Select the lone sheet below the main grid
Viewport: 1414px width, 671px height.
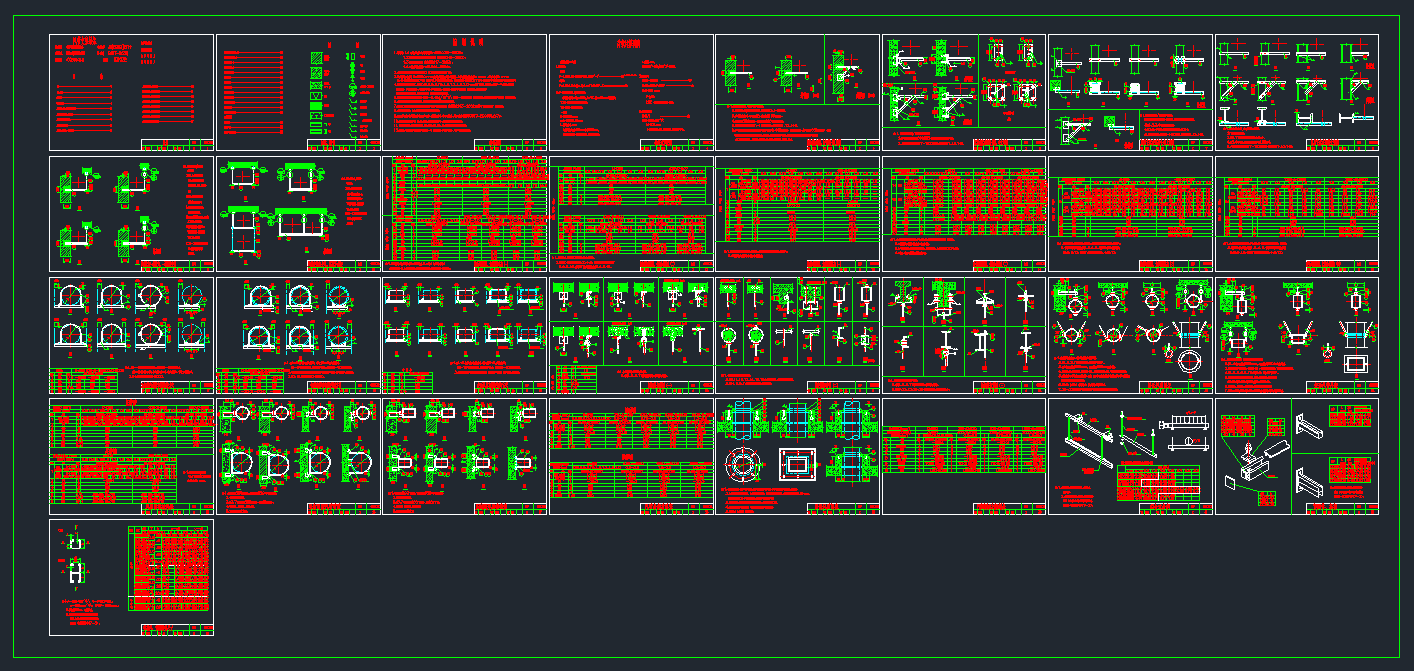(131, 577)
